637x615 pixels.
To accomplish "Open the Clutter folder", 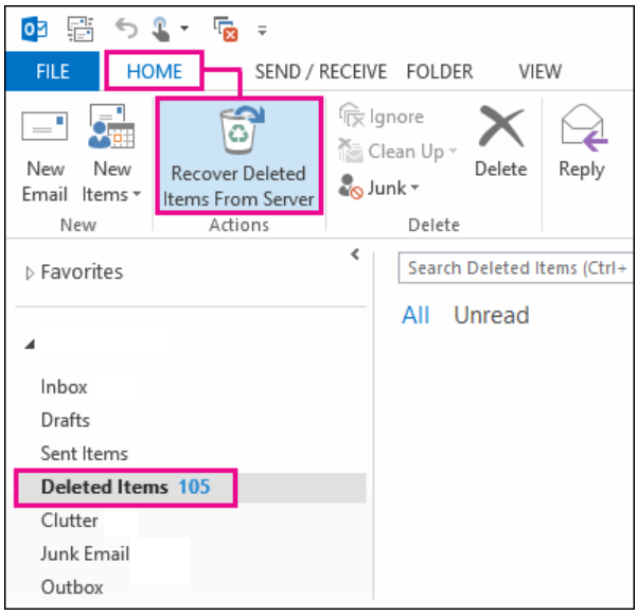I will [x=69, y=520].
